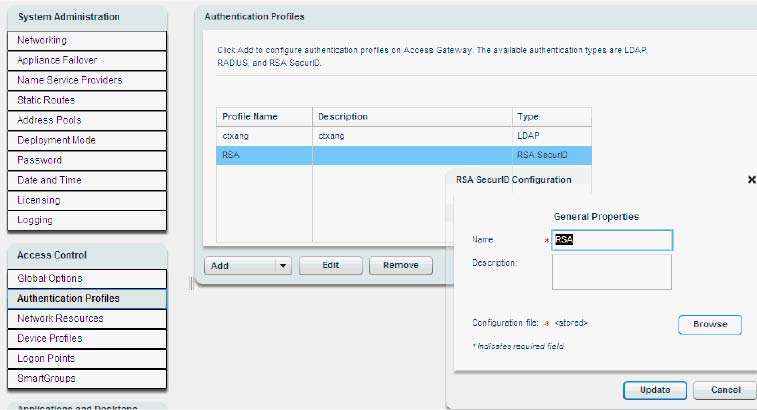The height and width of the screenshot is (410, 757).
Task: Click the LDAP type cell
Action: pos(552,136)
